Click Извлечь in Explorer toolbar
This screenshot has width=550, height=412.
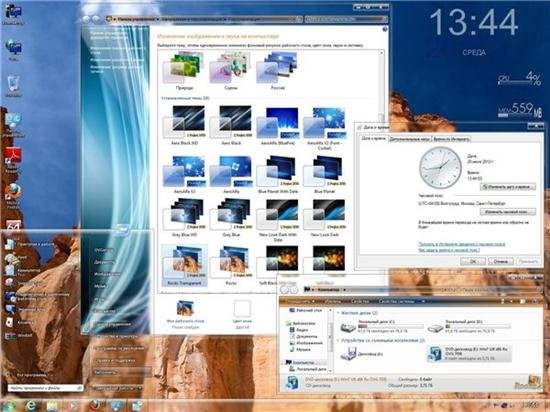coord(332,302)
